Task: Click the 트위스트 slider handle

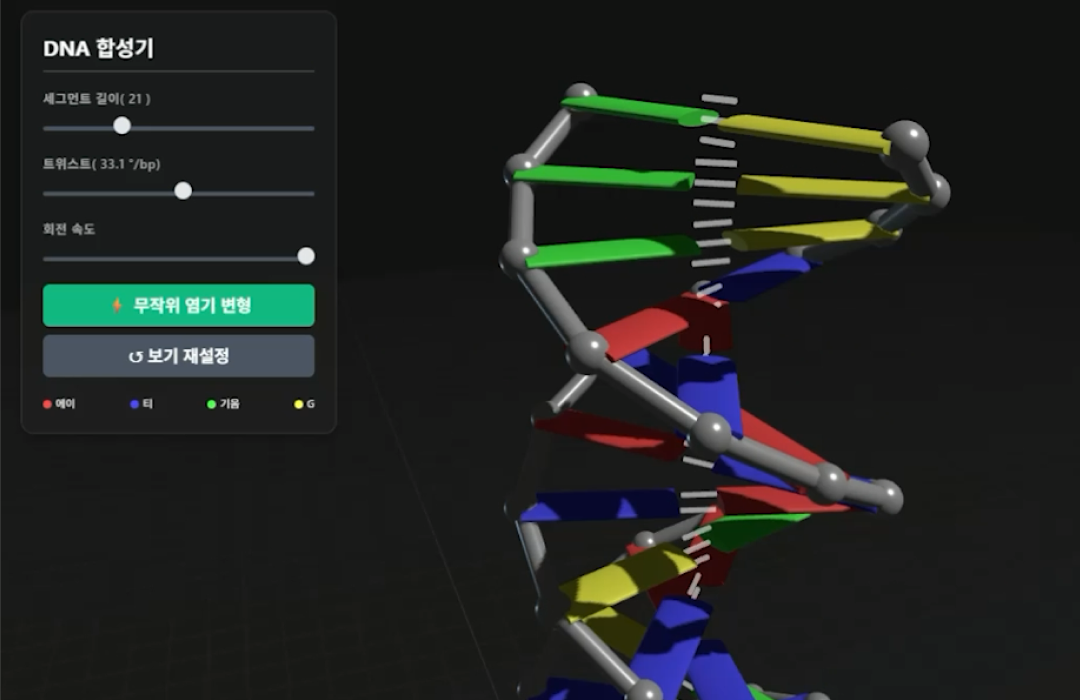Action: [183, 191]
